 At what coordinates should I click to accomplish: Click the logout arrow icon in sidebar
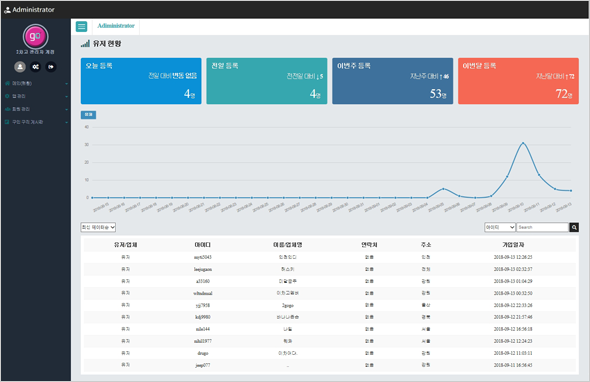(x=51, y=67)
